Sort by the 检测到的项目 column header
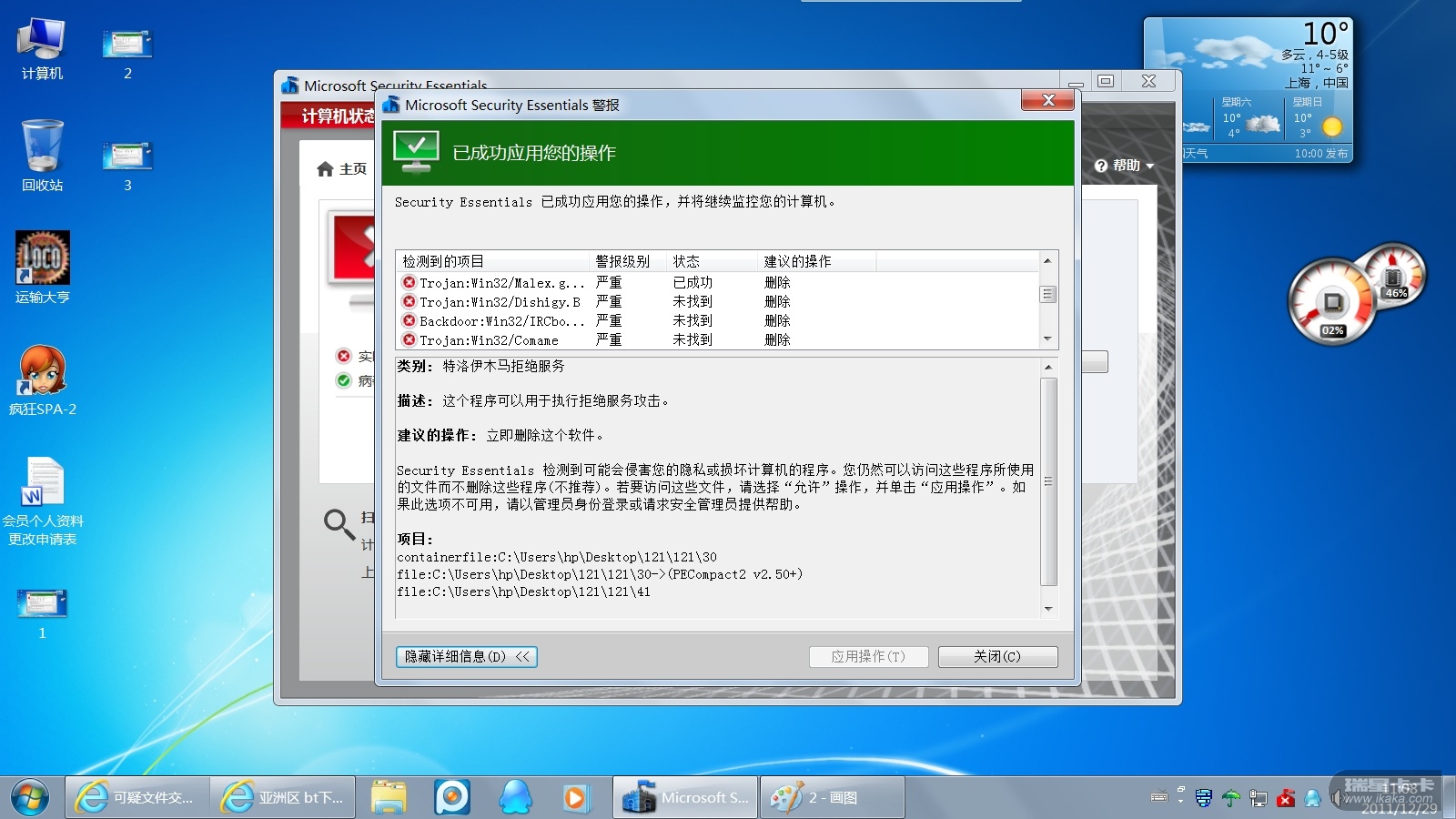The image size is (1456, 819). tap(492, 261)
